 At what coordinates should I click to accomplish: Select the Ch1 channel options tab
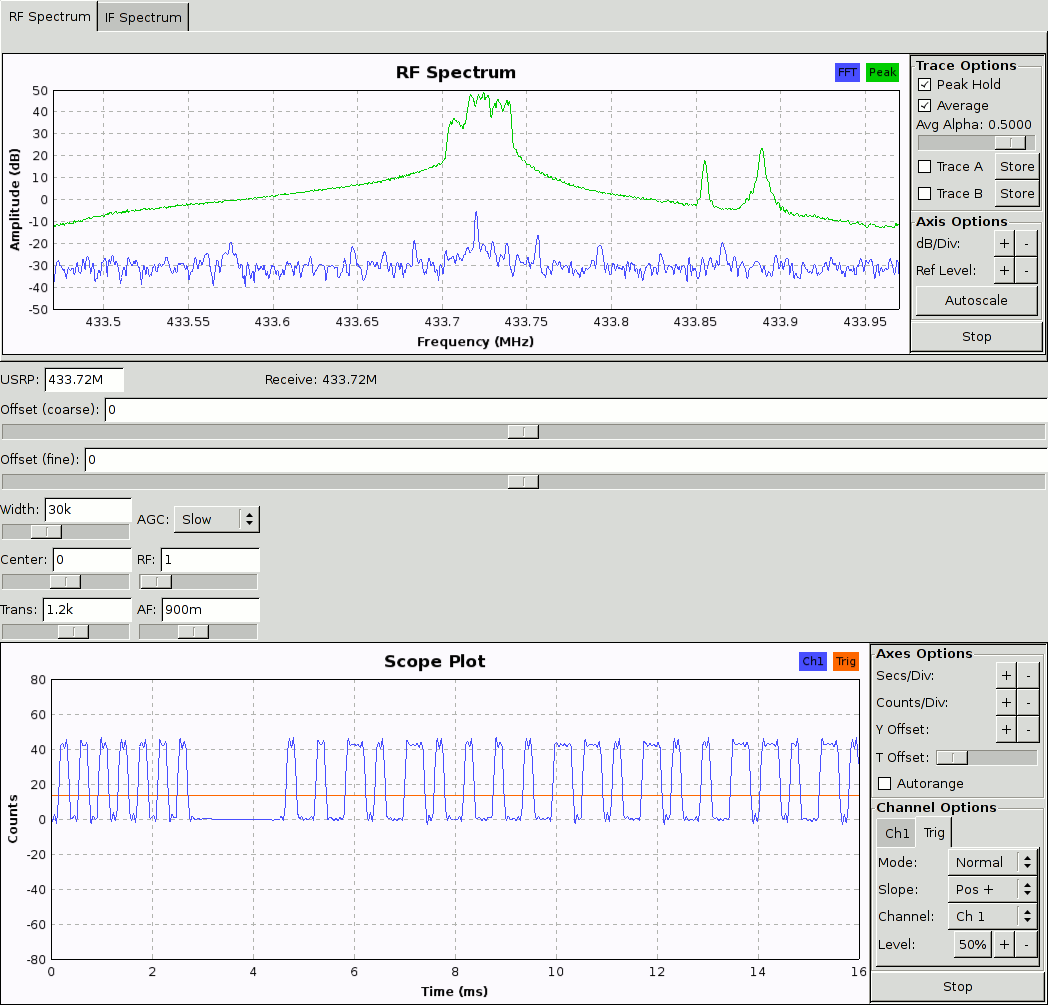pos(897,833)
